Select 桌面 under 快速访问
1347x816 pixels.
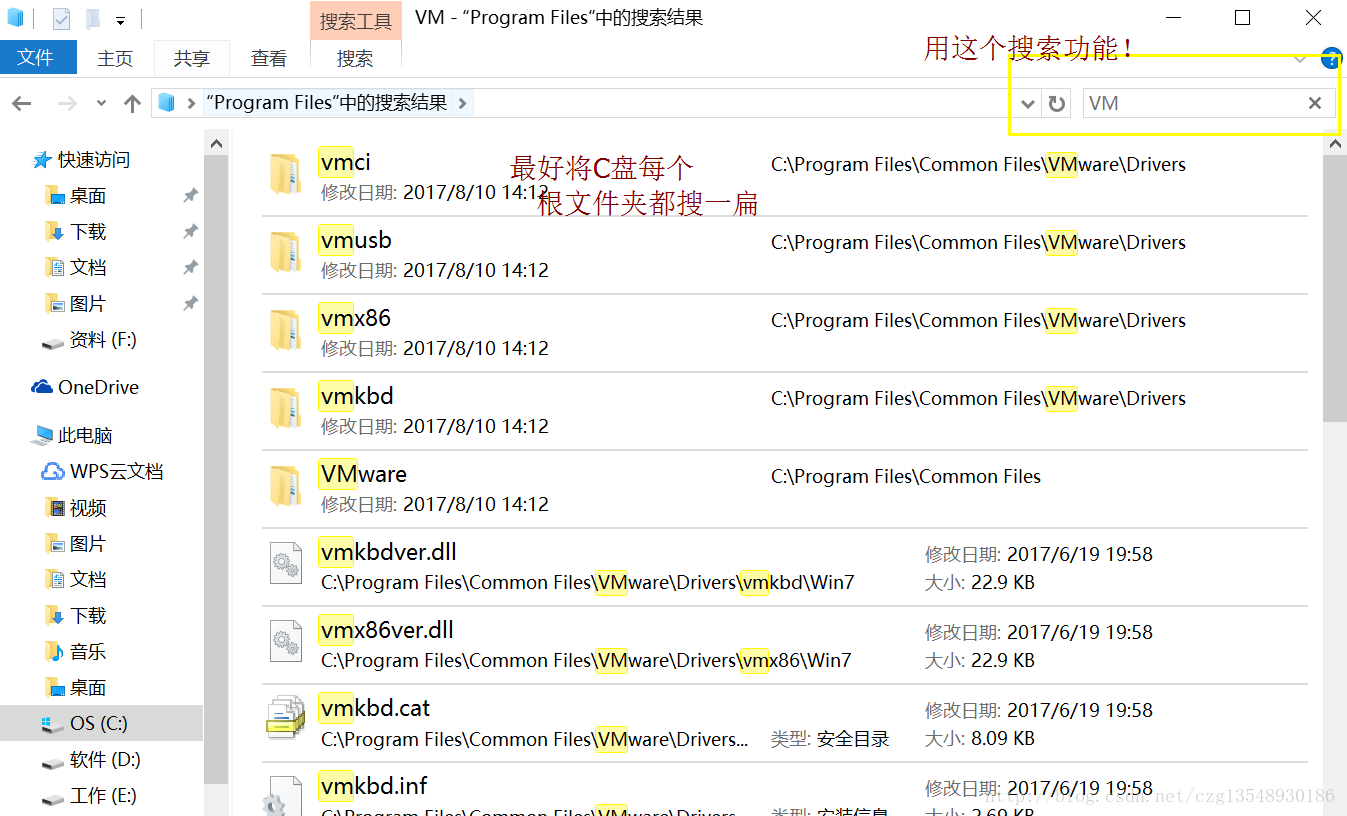(88, 196)
